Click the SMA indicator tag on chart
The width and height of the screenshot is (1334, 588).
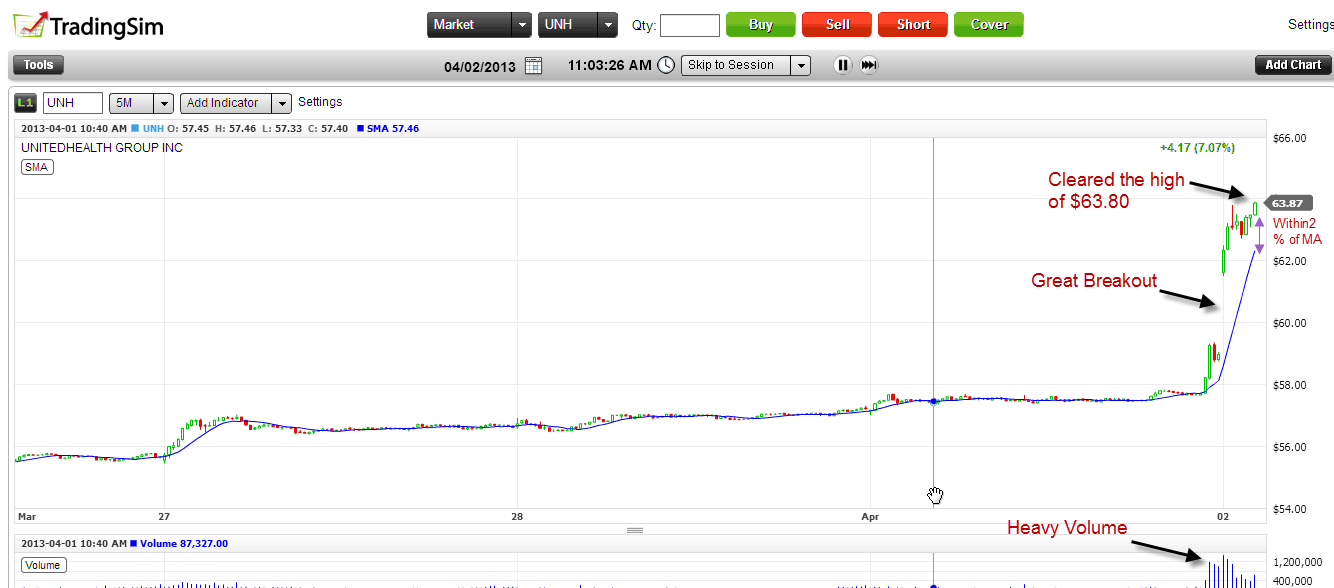click(x=37, y=167)
